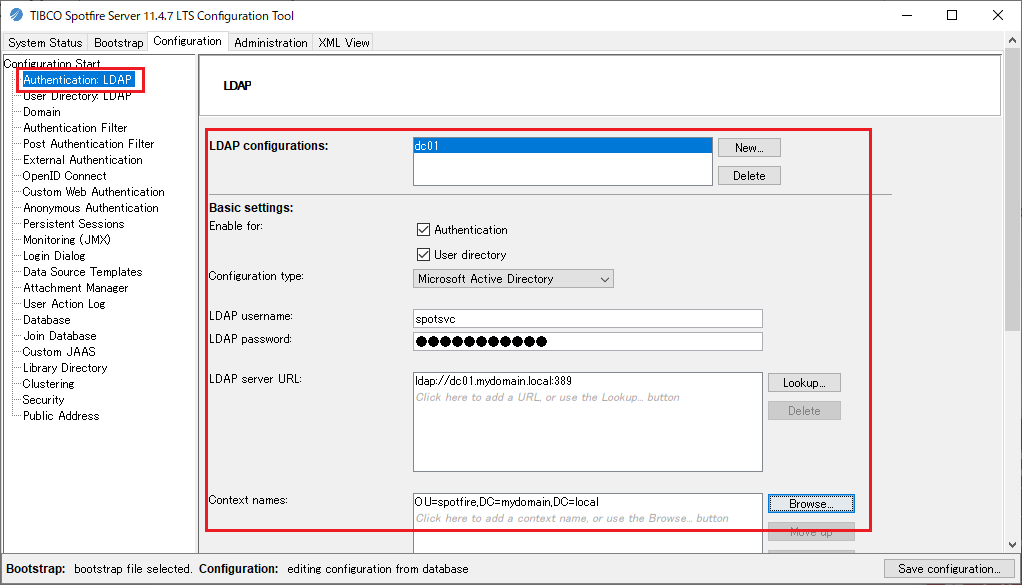Open Custom Web Authentication item
Image resolution: width=1022 pixels, height=585 pixels.
pyautogui.click(x=93, y=192)
